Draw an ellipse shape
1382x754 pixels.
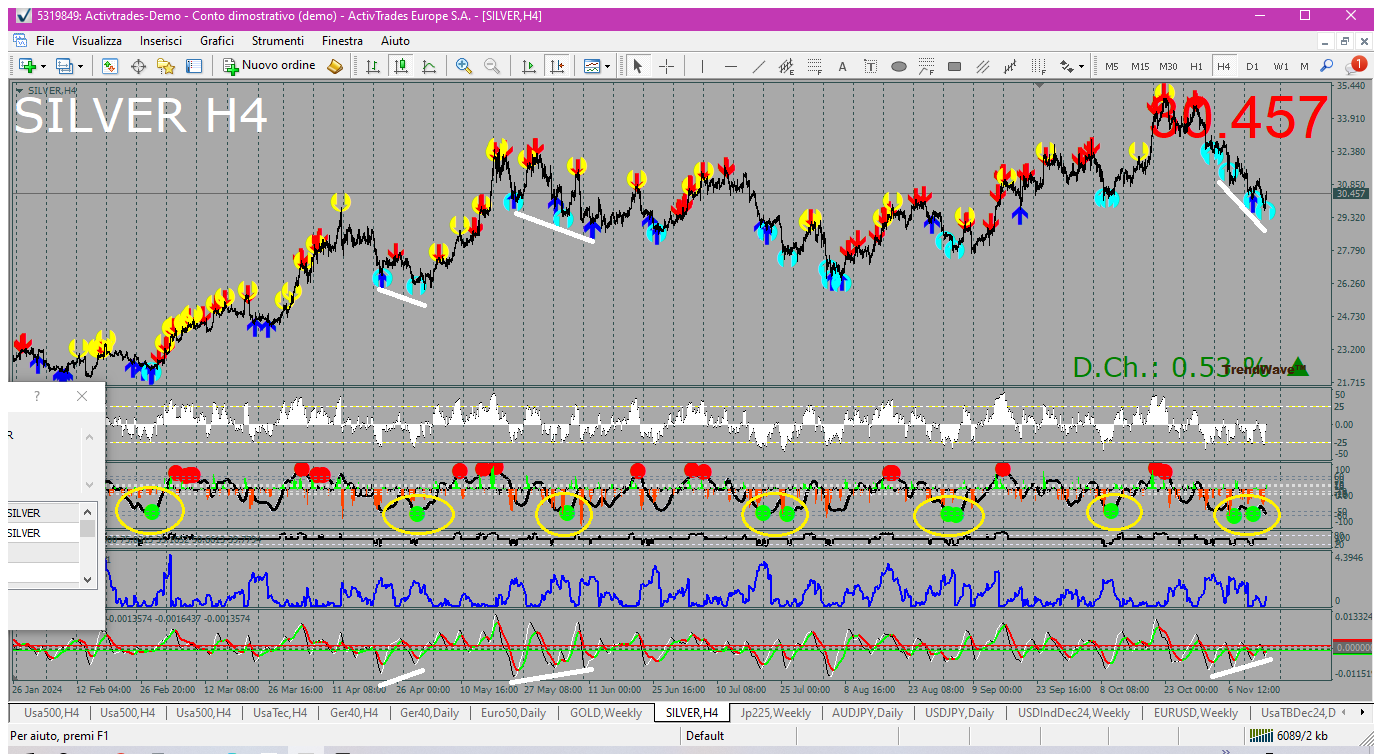(899, 66)
